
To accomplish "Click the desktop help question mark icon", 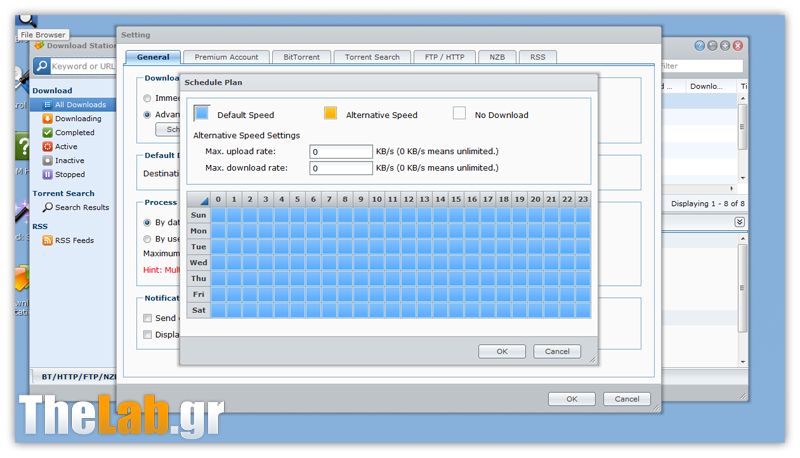I will (x=22, y=146).
